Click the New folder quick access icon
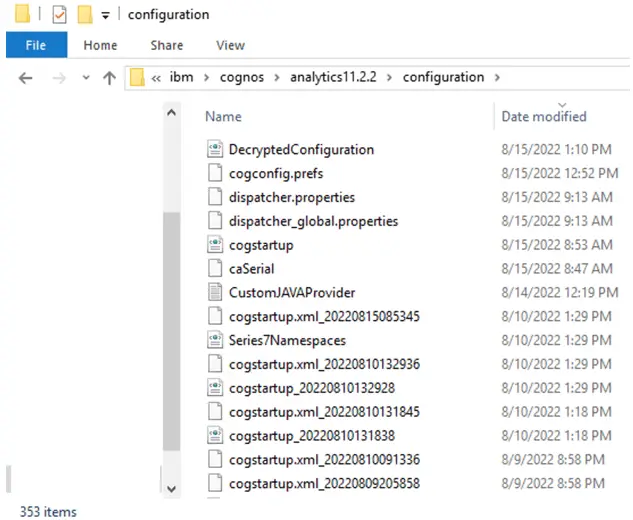 tap(85, 15)
